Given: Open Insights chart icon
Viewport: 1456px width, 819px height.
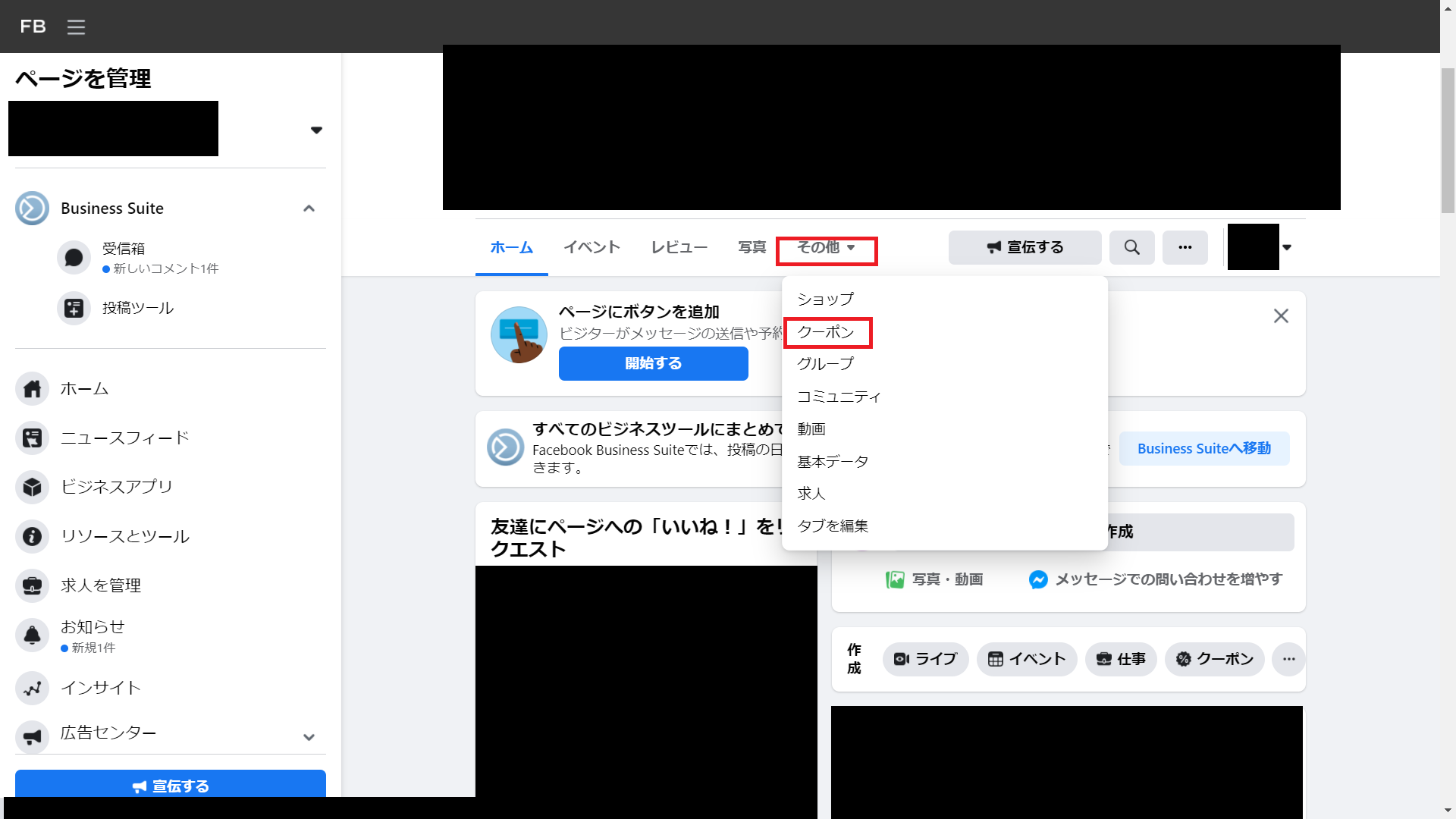Looking at the screenshot, I should pos(32,689).
